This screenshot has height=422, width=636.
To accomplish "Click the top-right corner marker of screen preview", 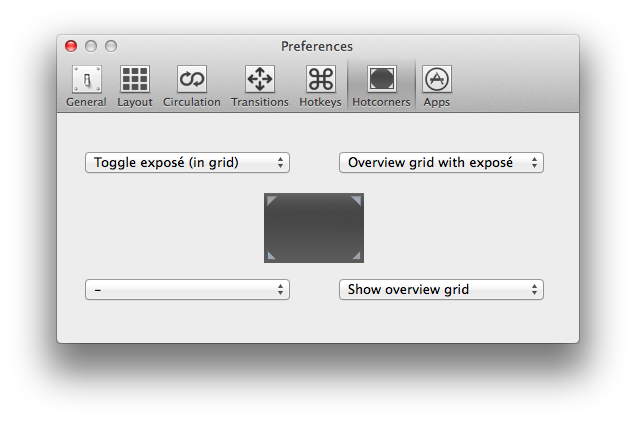I will (357, 201).
